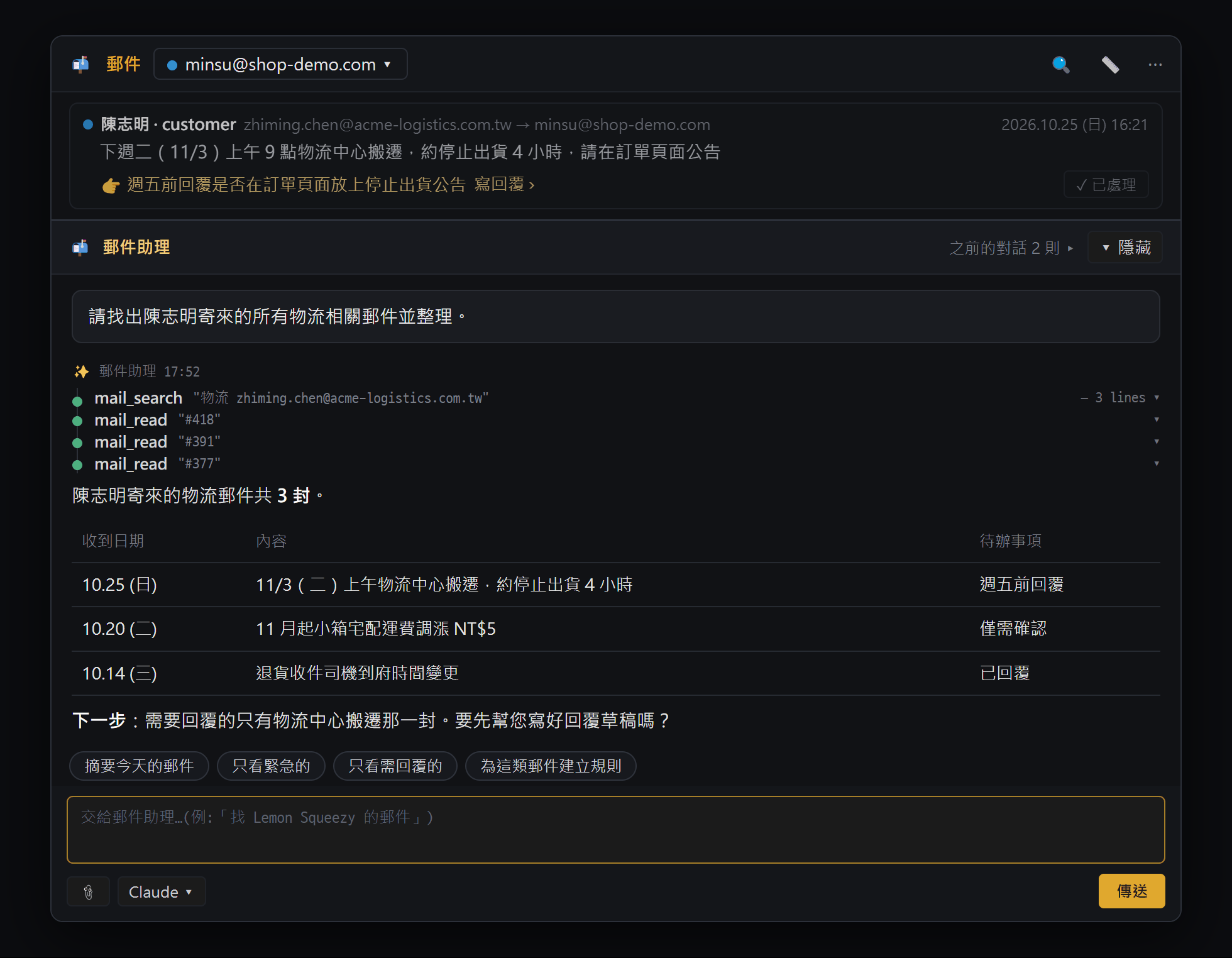Expand the mail_read "#391" tool call
This screenshot has width=1232, height=958.
[1157, 442]
